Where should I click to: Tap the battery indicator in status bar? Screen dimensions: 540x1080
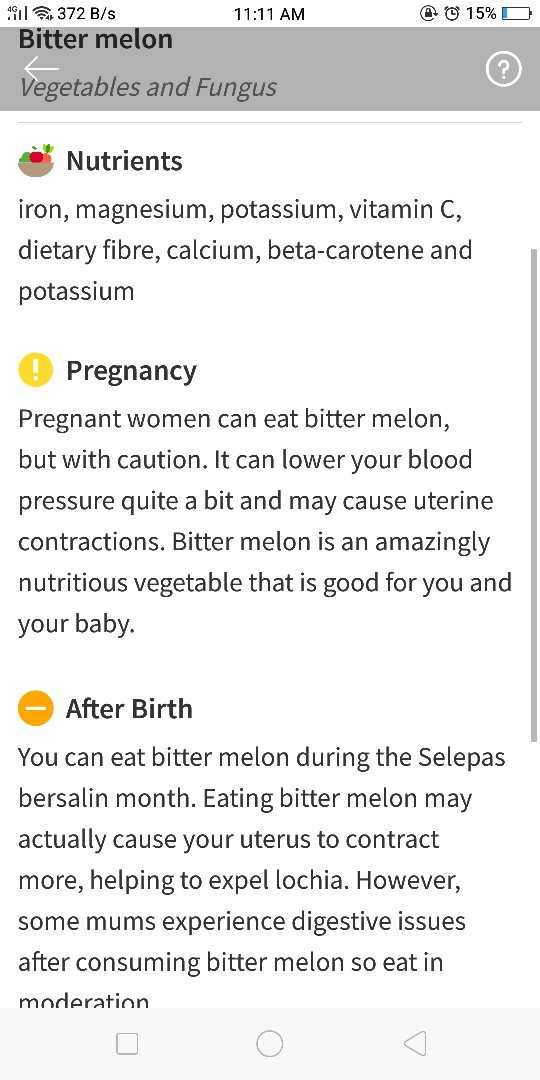click(x=518, y=13)
